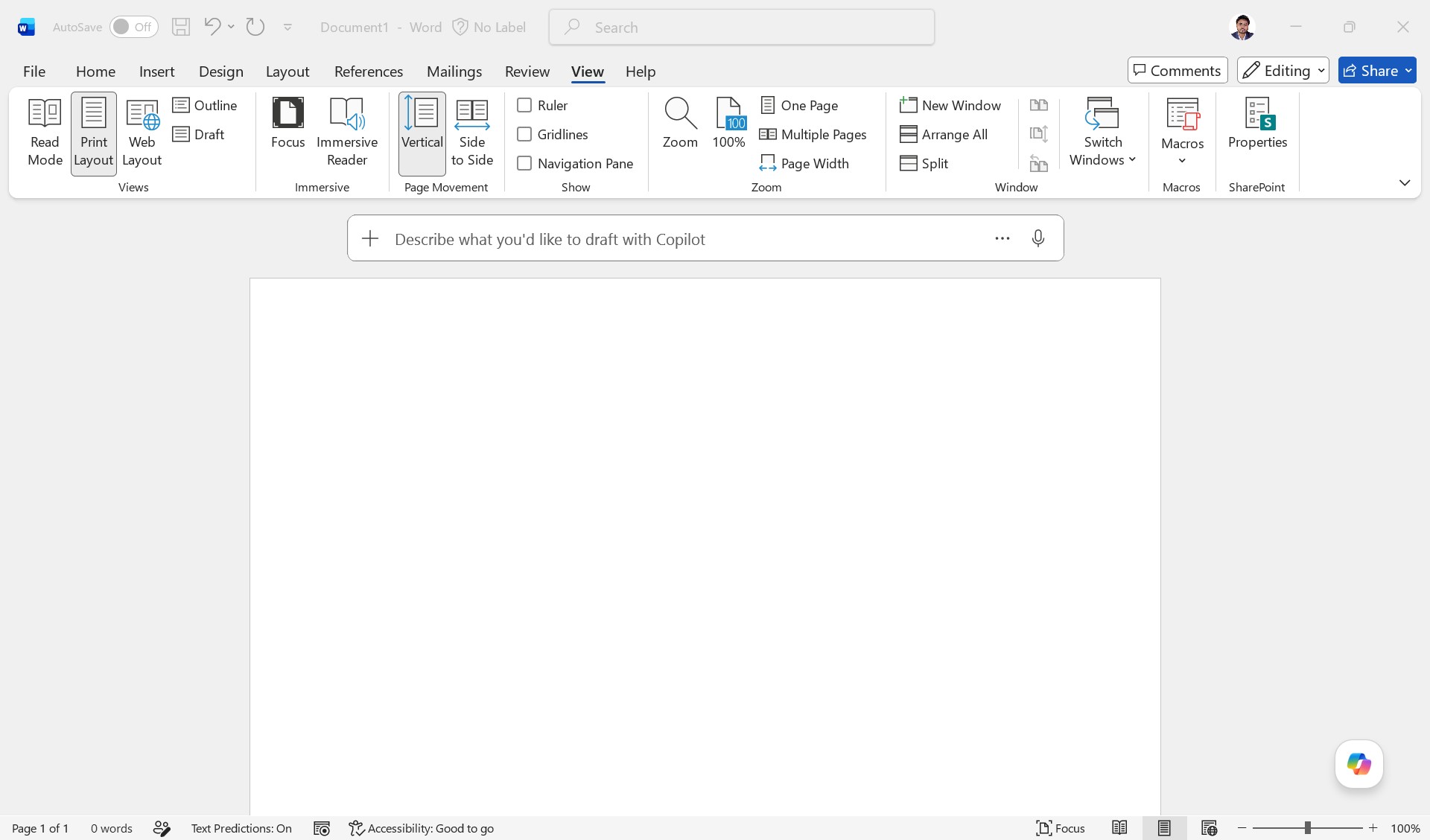The width and height of the screenshot is (1430, 840).
Task: Launch Immersive Reader
Action: 347,133
